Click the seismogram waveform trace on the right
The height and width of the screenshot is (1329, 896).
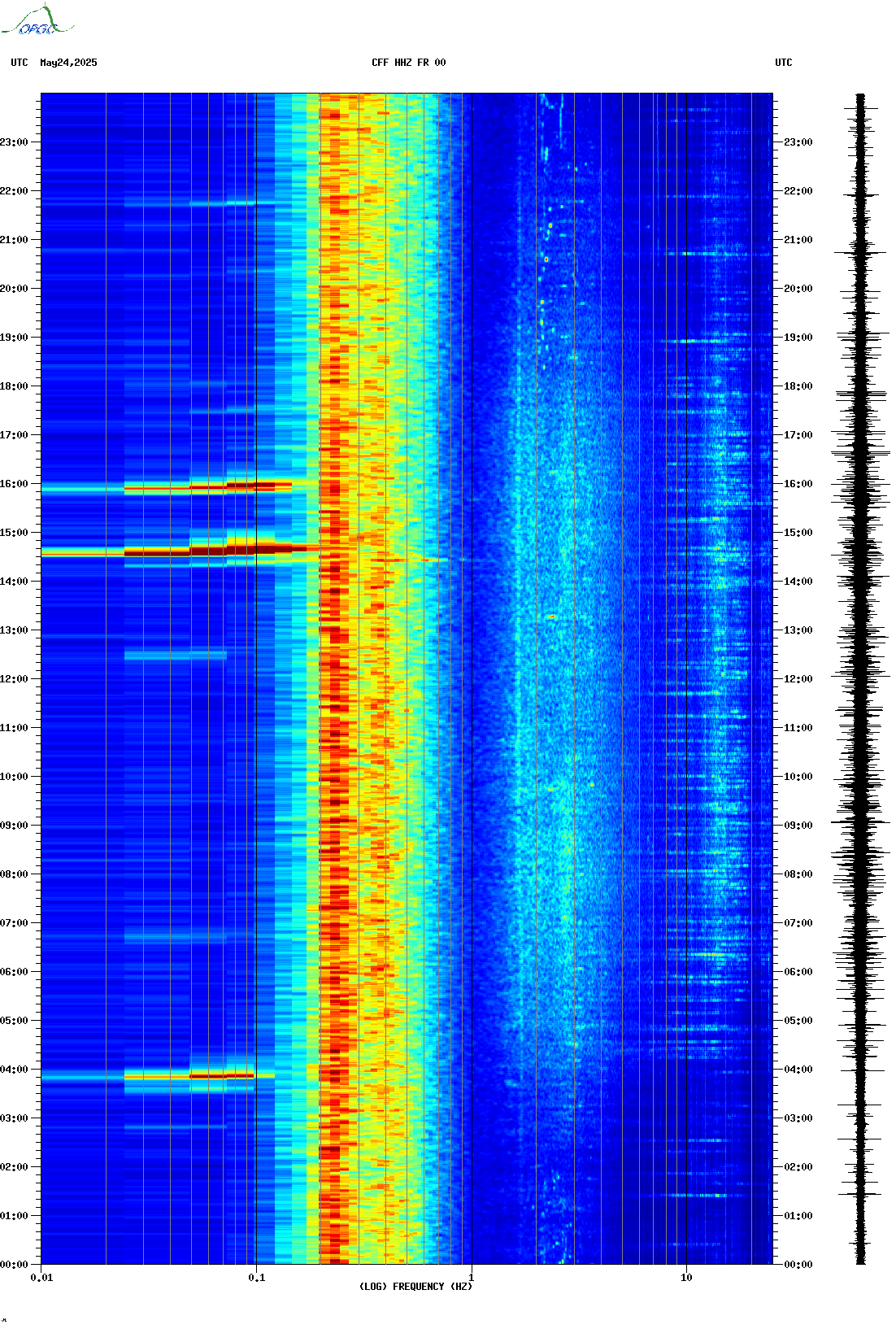coord(860,679)
